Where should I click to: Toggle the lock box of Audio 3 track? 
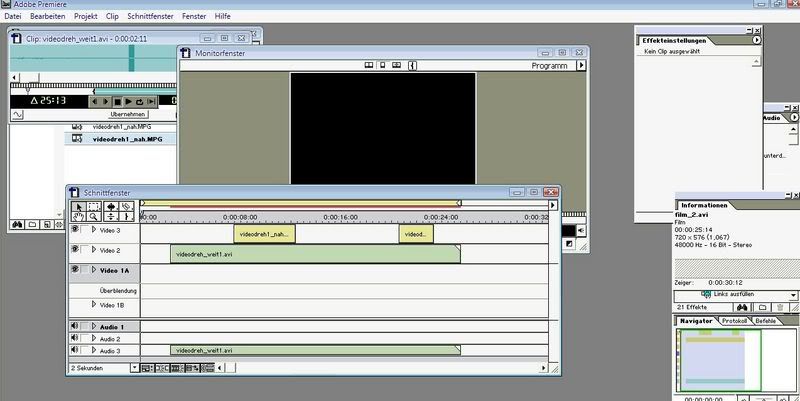[x=85, y=350]
